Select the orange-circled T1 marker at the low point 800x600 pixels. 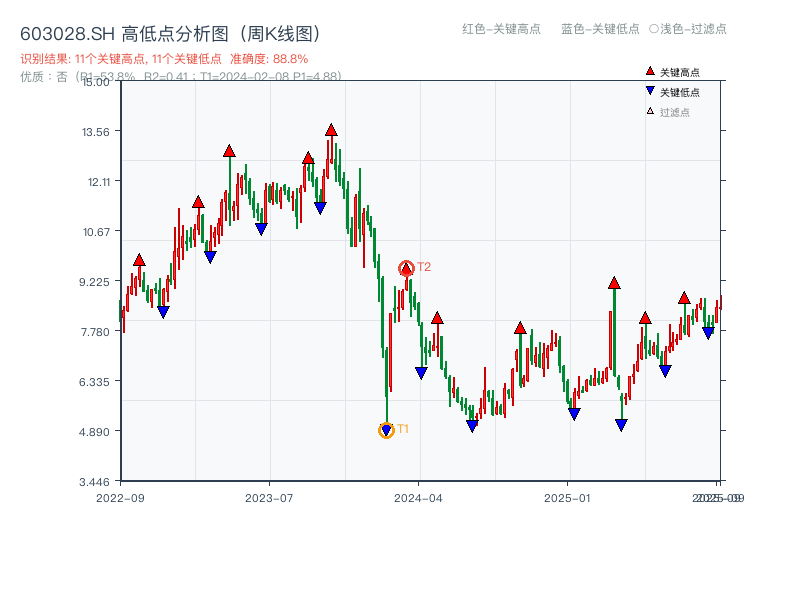coord(387,429)
